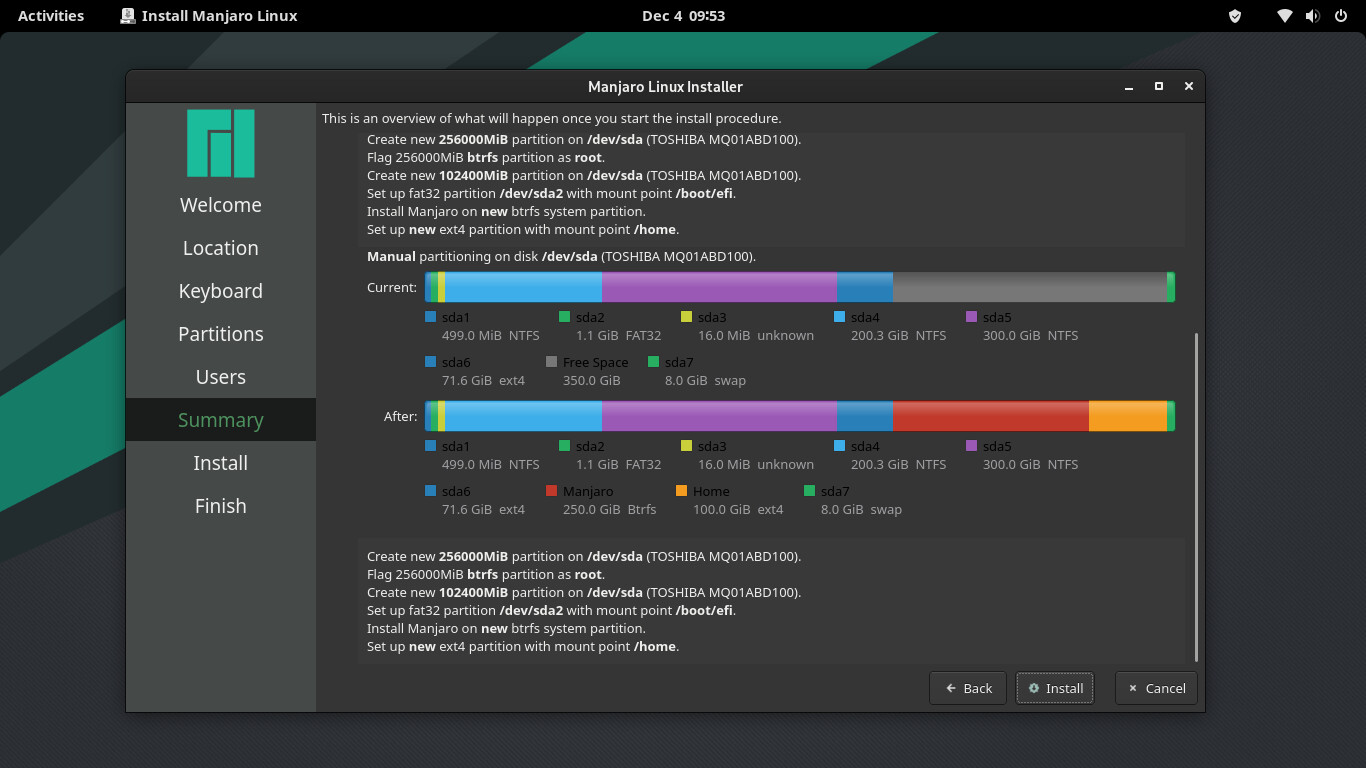
Task: Click the red Manjaro segment in the After bar
Action: [x=990, y=416]
